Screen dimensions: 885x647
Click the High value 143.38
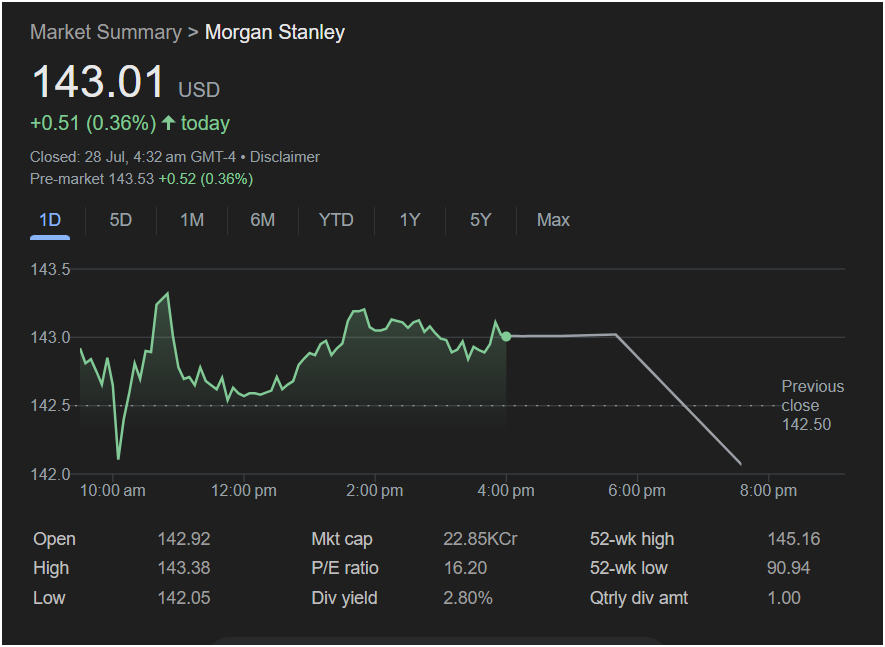click(x=184, y=568)
